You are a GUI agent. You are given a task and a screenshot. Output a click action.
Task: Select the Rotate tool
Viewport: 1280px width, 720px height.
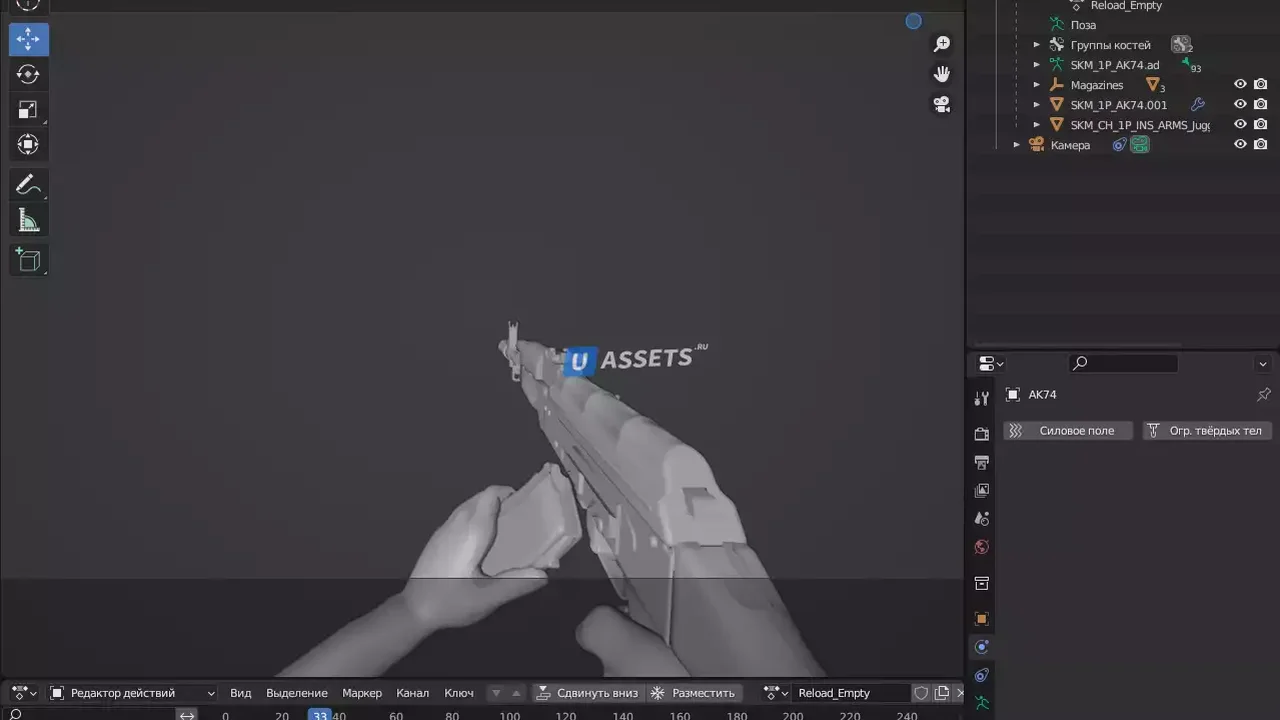pos(28,74)
